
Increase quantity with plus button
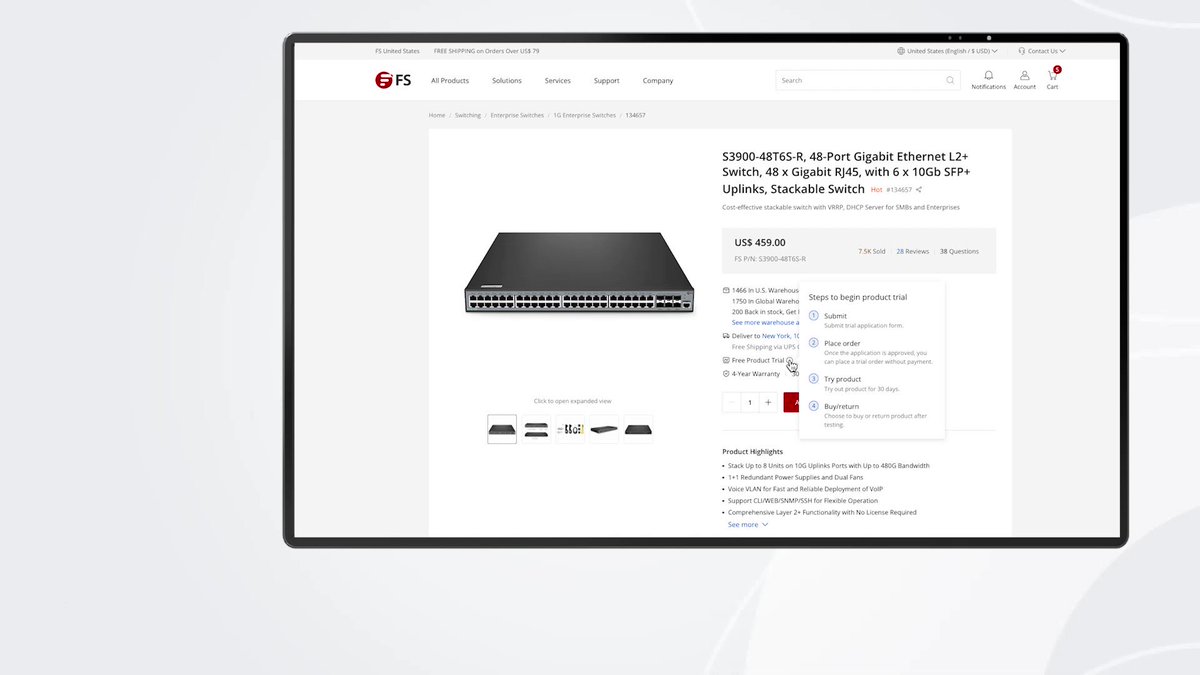[768, 402]
